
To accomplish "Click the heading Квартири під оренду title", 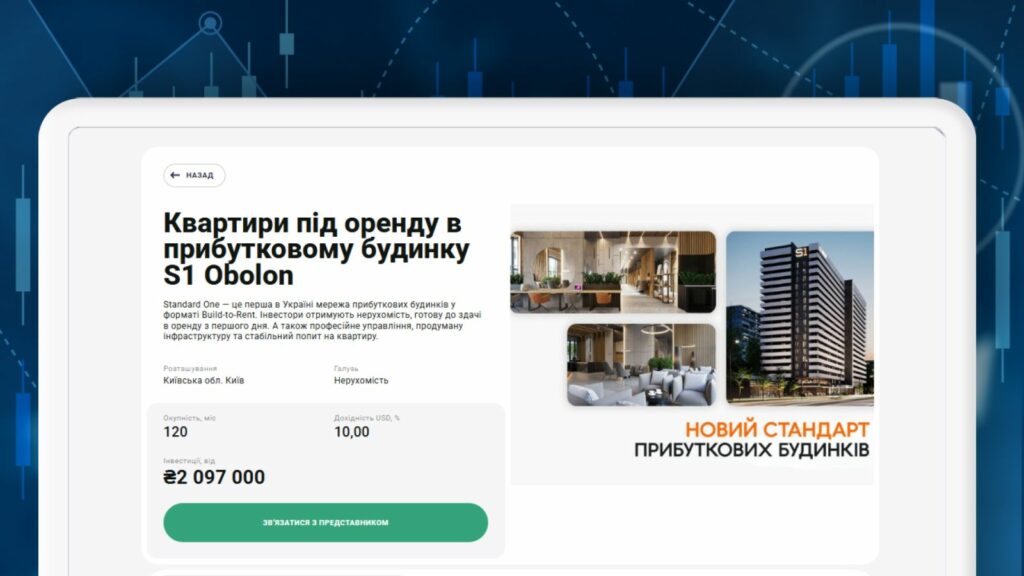I will coord(316,249).
